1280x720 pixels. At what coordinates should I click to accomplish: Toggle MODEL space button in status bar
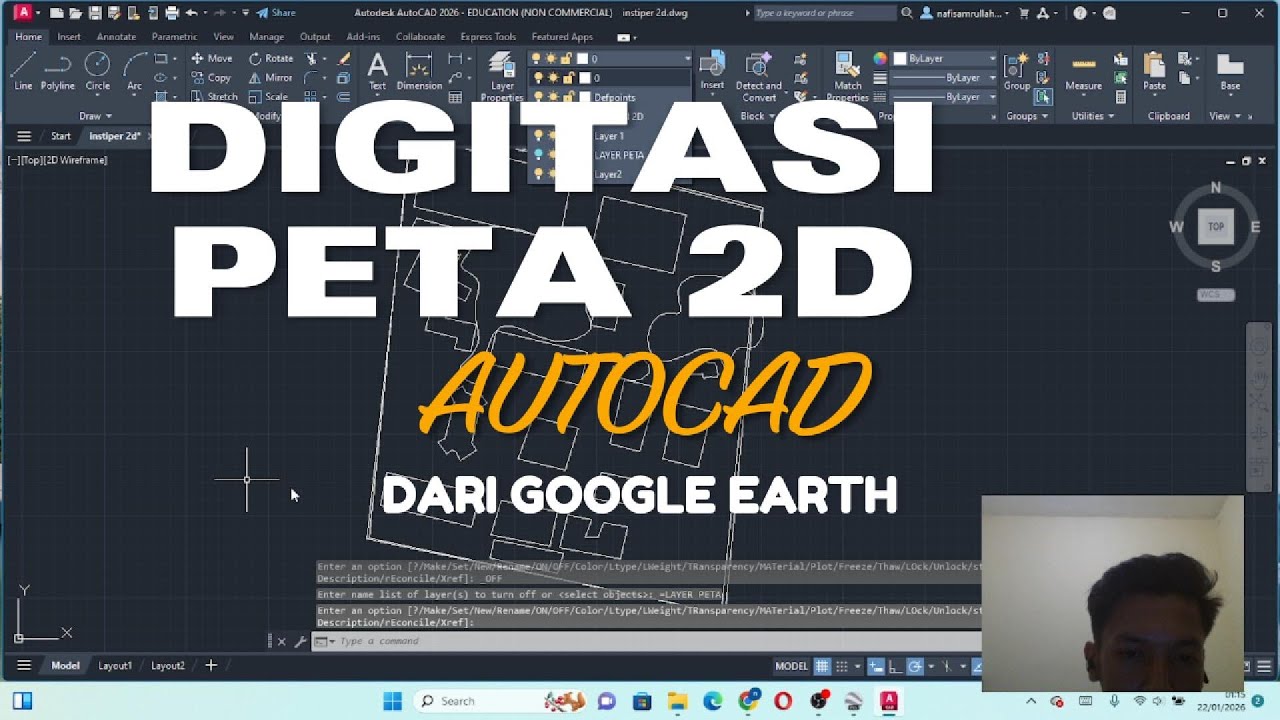tap(791, 666)
